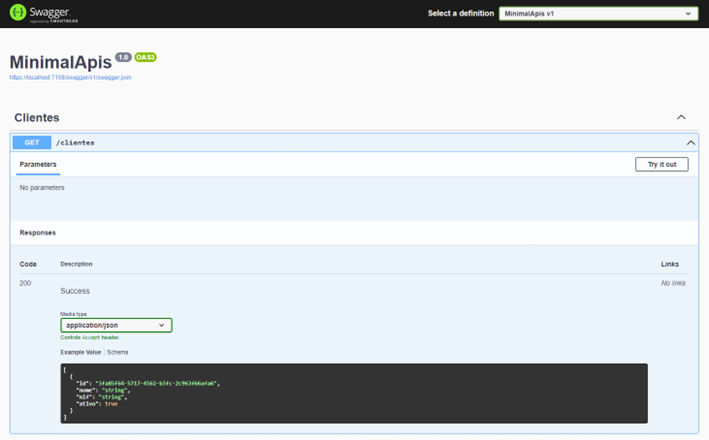Click the 1.0 version badge
Image resolution: width=709 pixels, height=440 pixels.
point(123,58)
